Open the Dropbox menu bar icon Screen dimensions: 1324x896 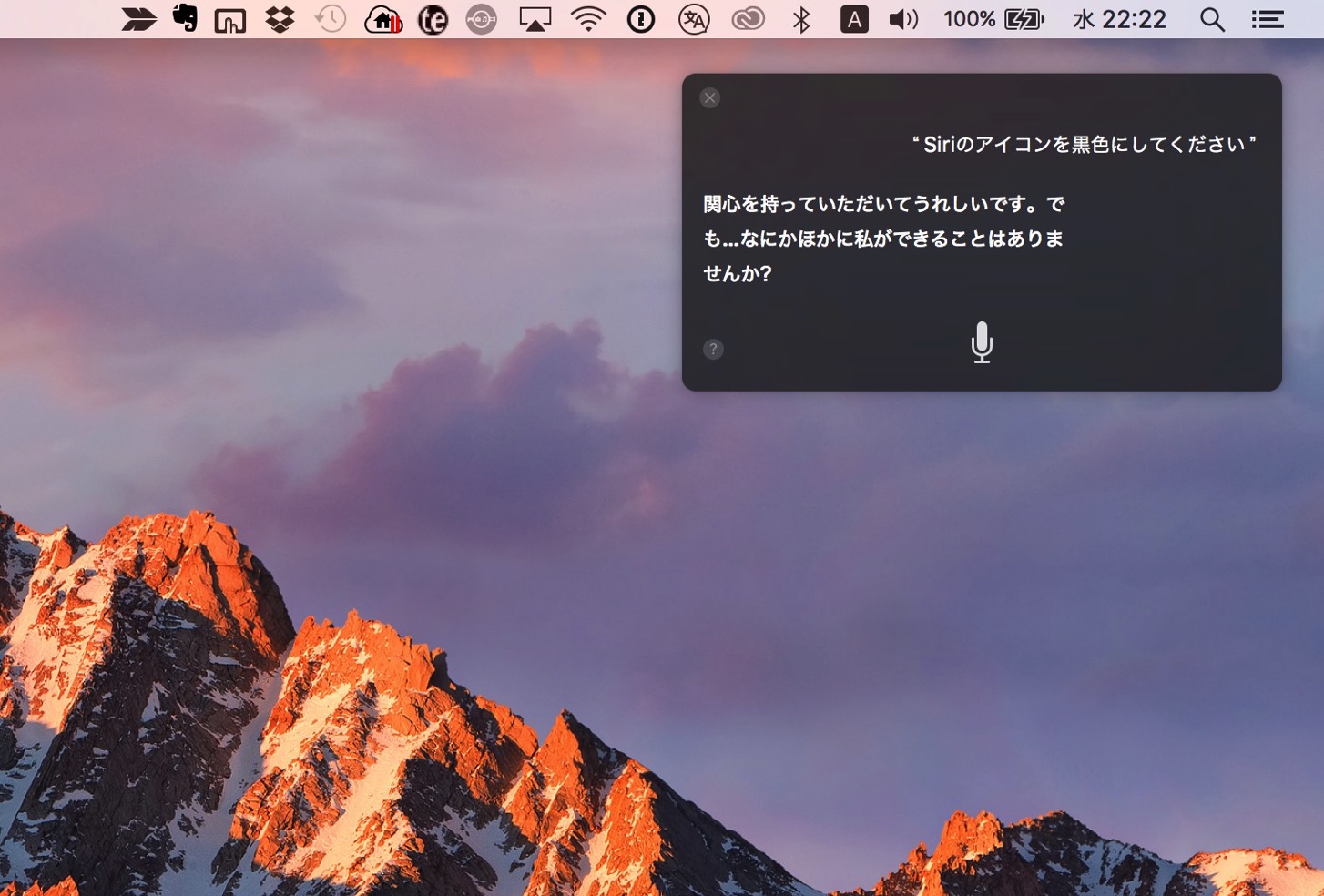click(x=280, y=19)
